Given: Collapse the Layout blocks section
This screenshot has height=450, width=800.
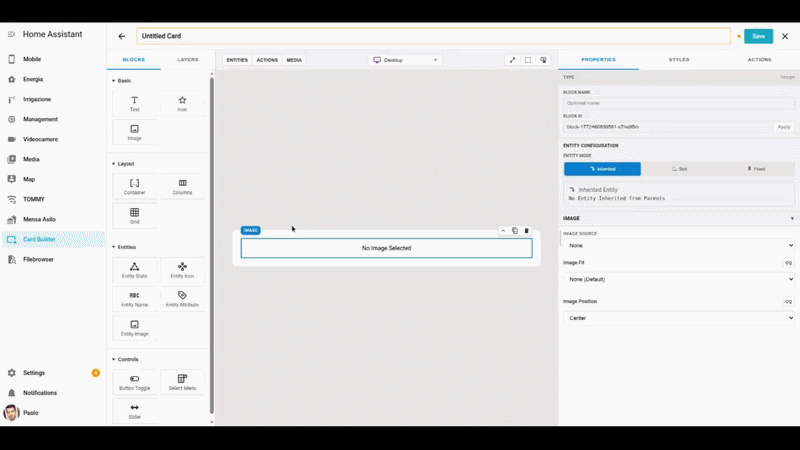Looking at the screenshot, I should 123,164.
